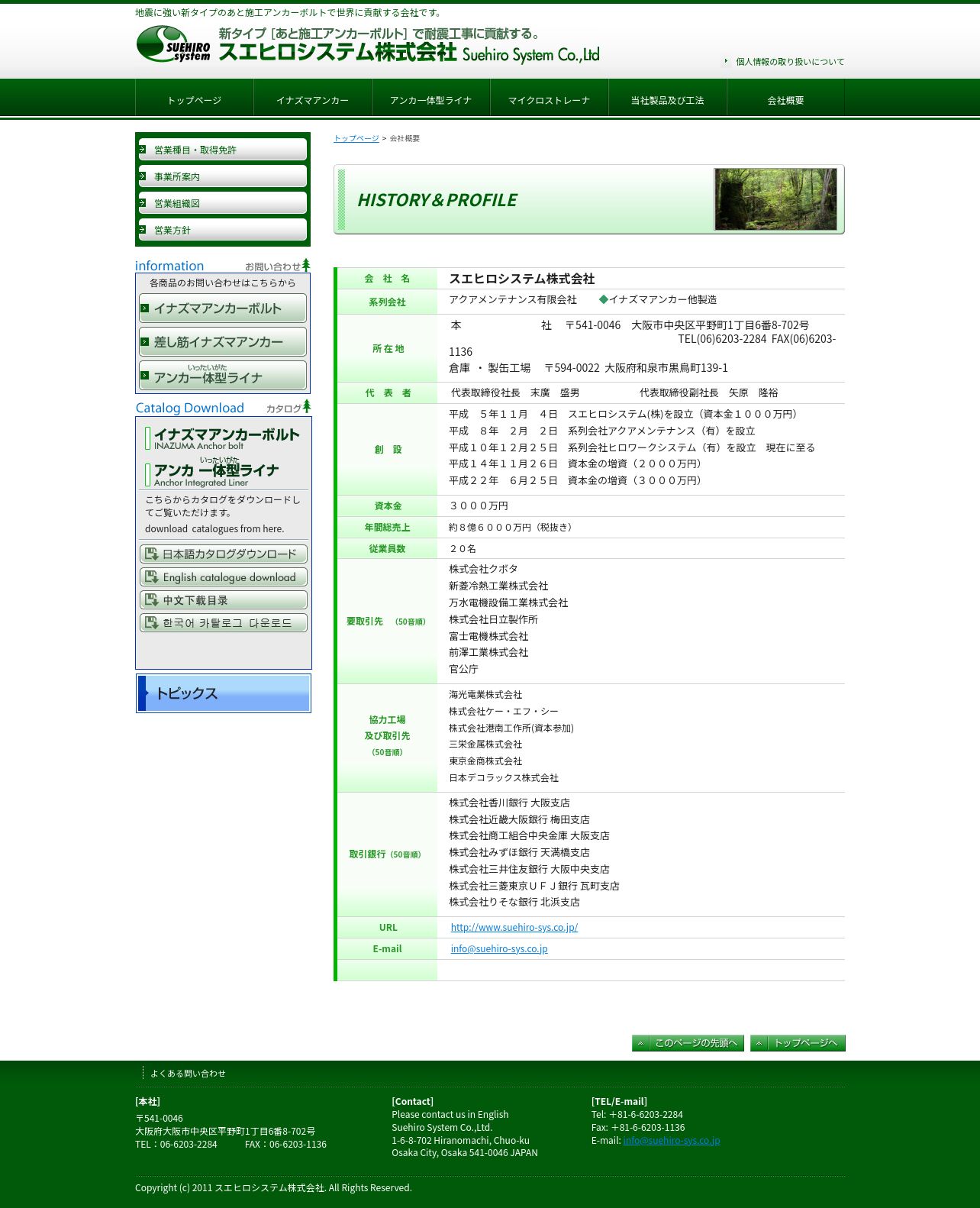
Task: Open 営業方針 sidebar item
Action: tap(223, 230)
